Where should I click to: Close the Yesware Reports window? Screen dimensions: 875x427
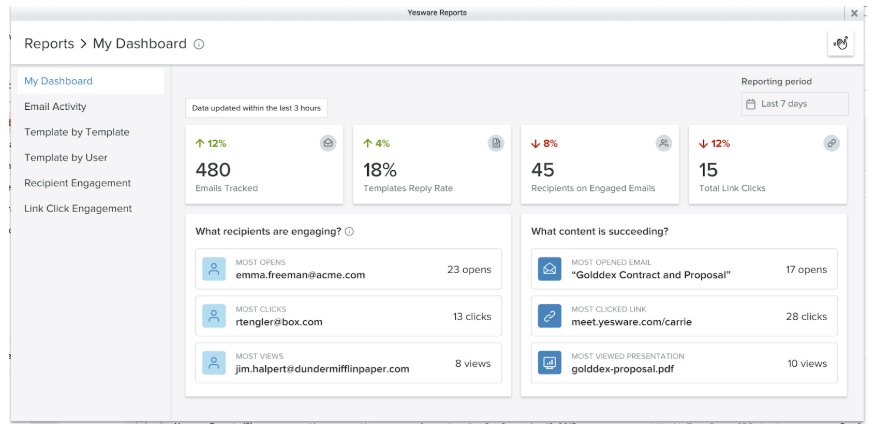(x=853, y=13)
